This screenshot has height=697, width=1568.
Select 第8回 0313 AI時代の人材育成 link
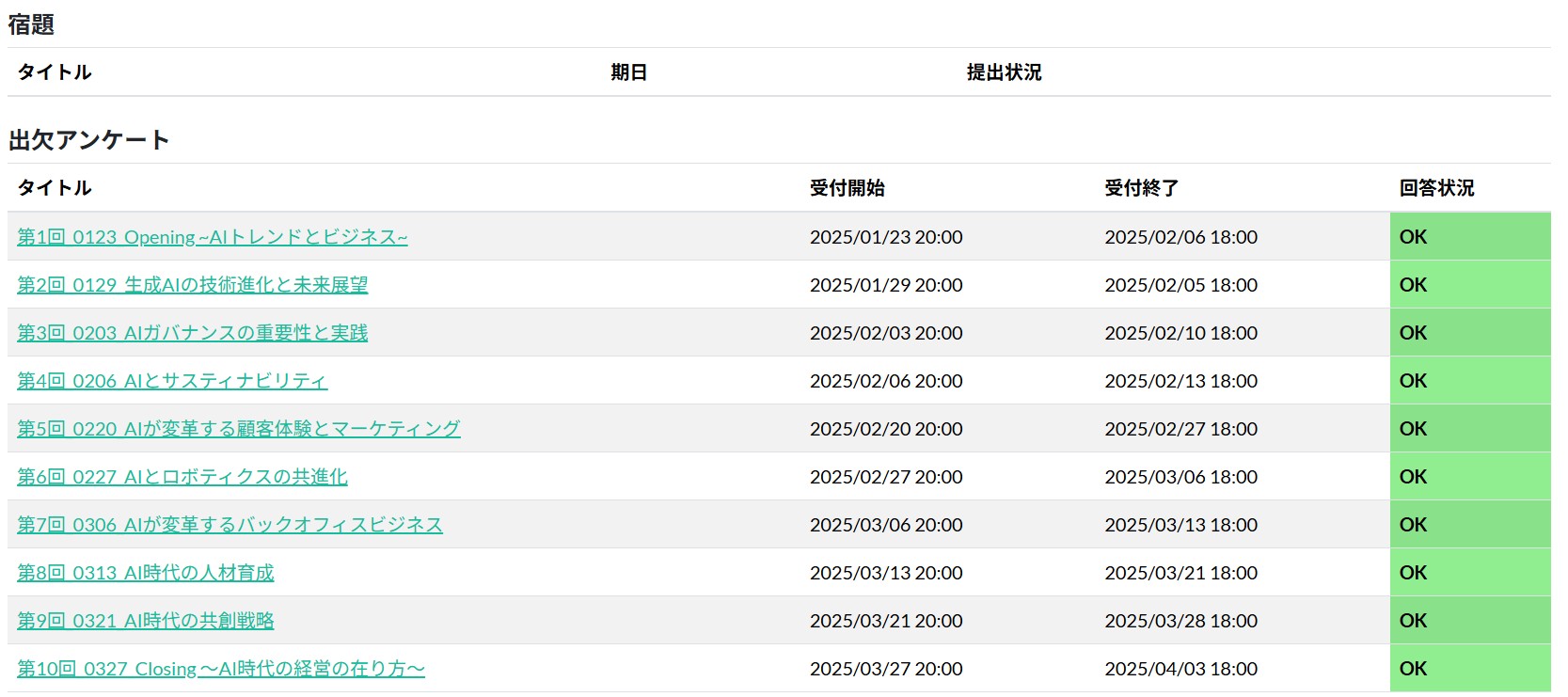145,573
